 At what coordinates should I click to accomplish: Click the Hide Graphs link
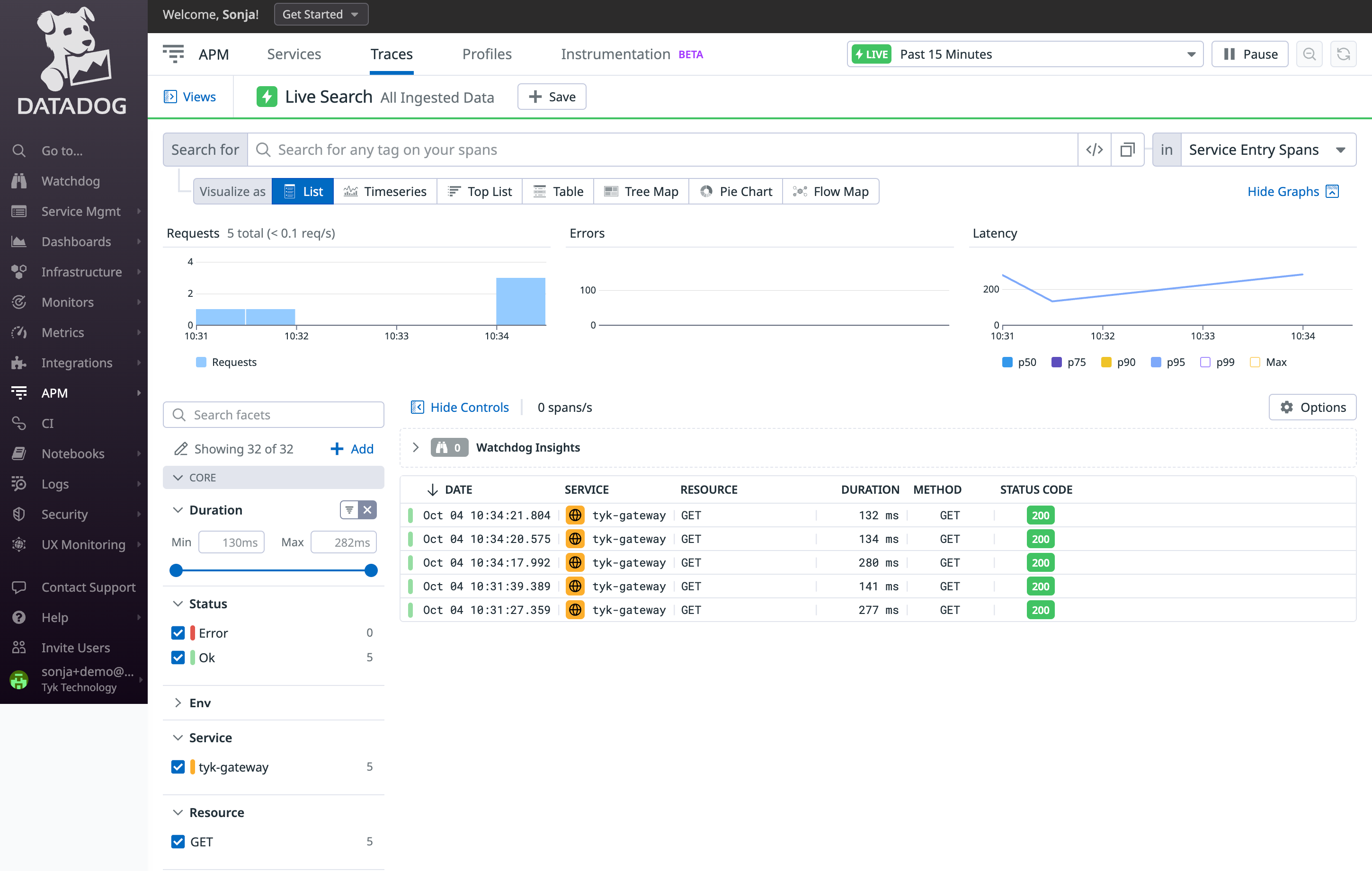tap(1283, 191)
